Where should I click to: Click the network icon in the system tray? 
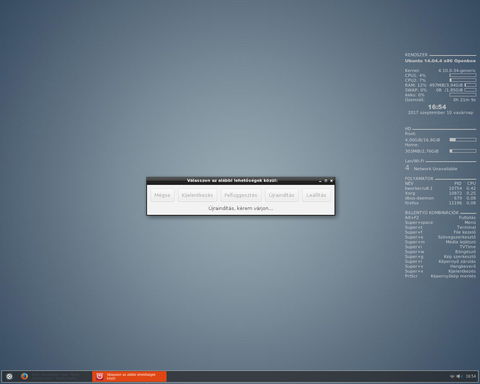pos(452,376)
